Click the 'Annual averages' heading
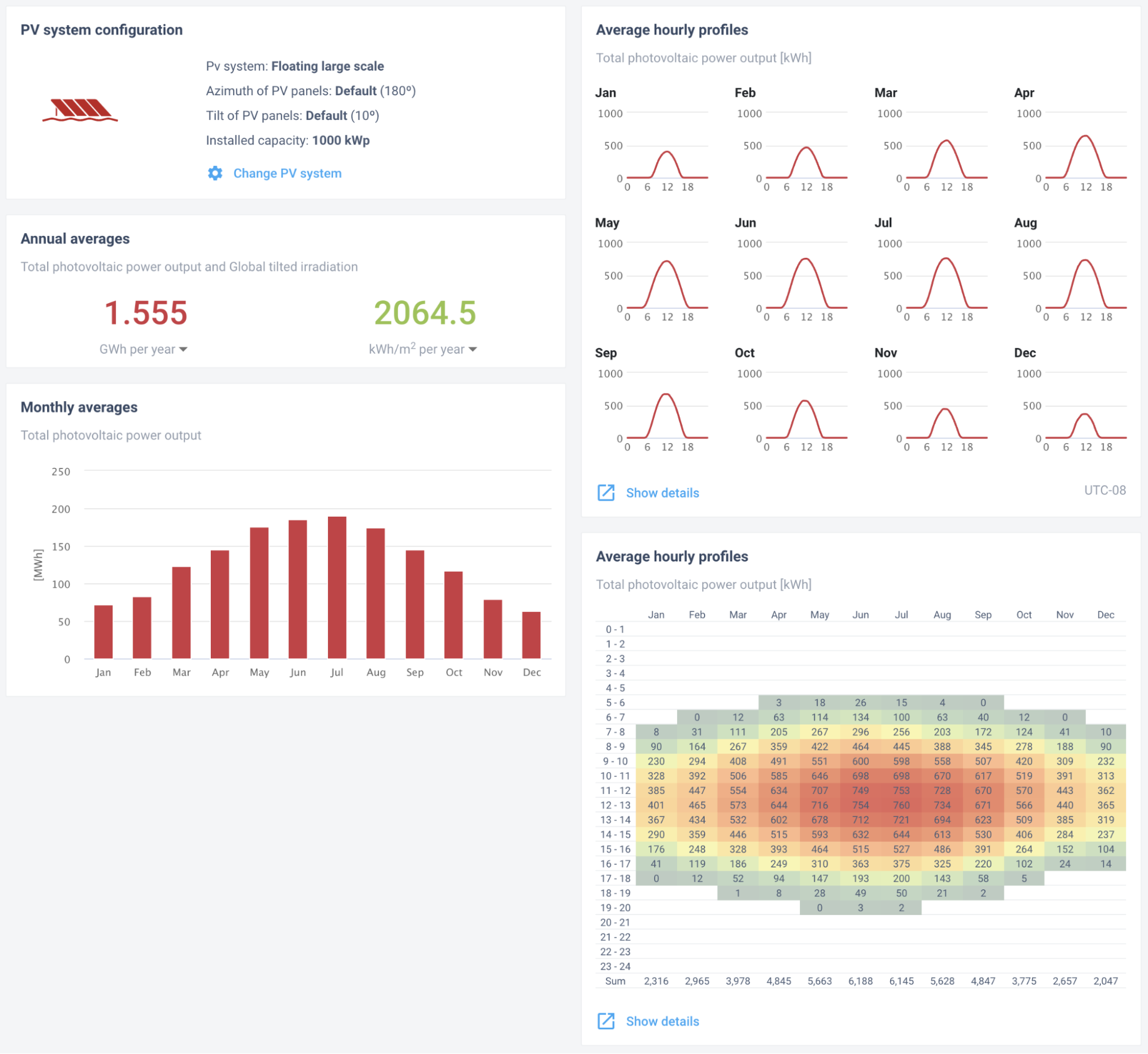Image resolution: width=1148 pixels, height=1054 pixels. click(75, 239)
